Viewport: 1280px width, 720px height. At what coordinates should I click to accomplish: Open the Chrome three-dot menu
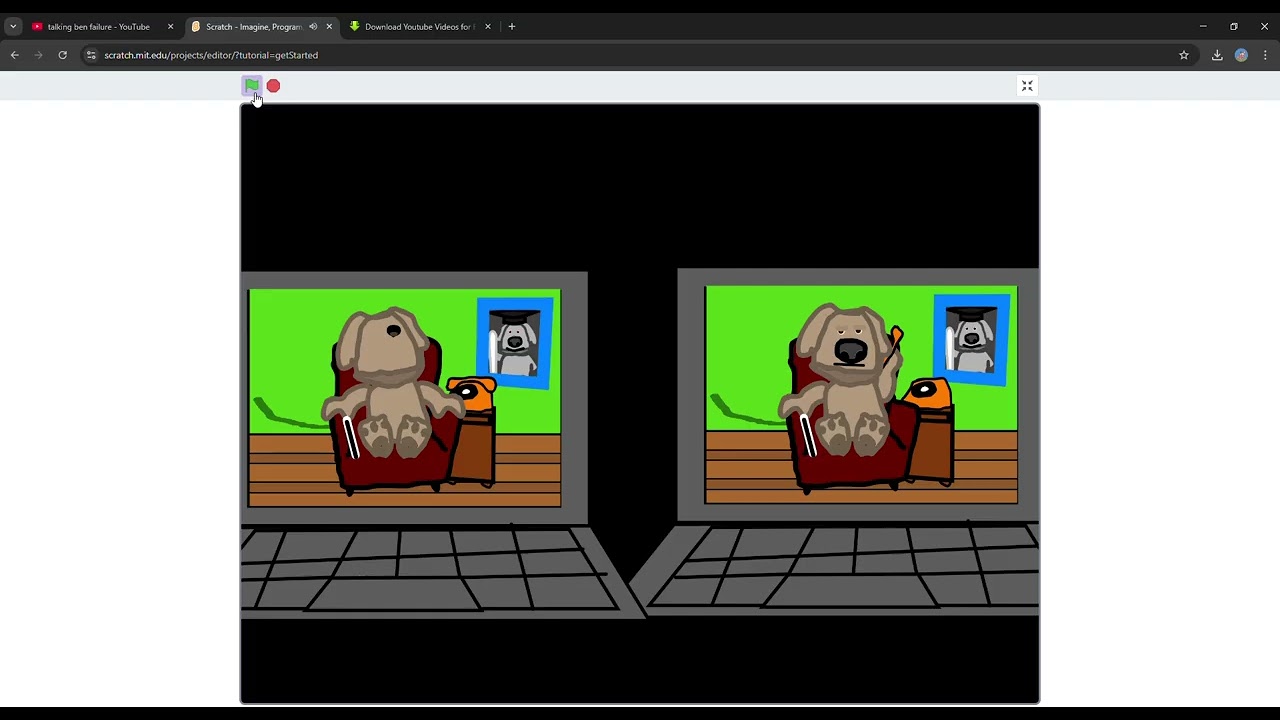pyautogui.click(x=1265, y=55)
